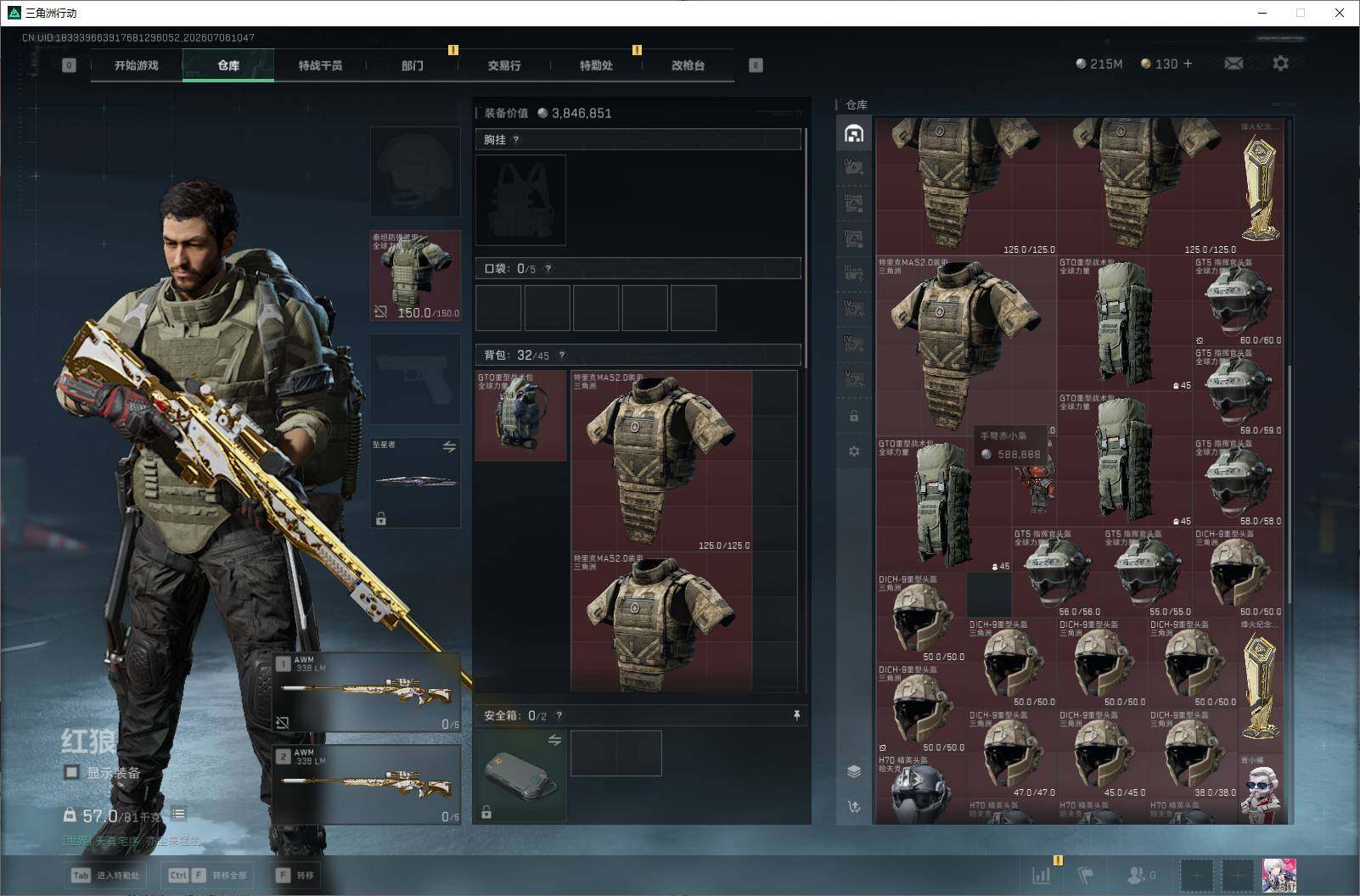
Task: Open settings gear in top bar
Action: pyautogui.click(x=1280, y=64)
